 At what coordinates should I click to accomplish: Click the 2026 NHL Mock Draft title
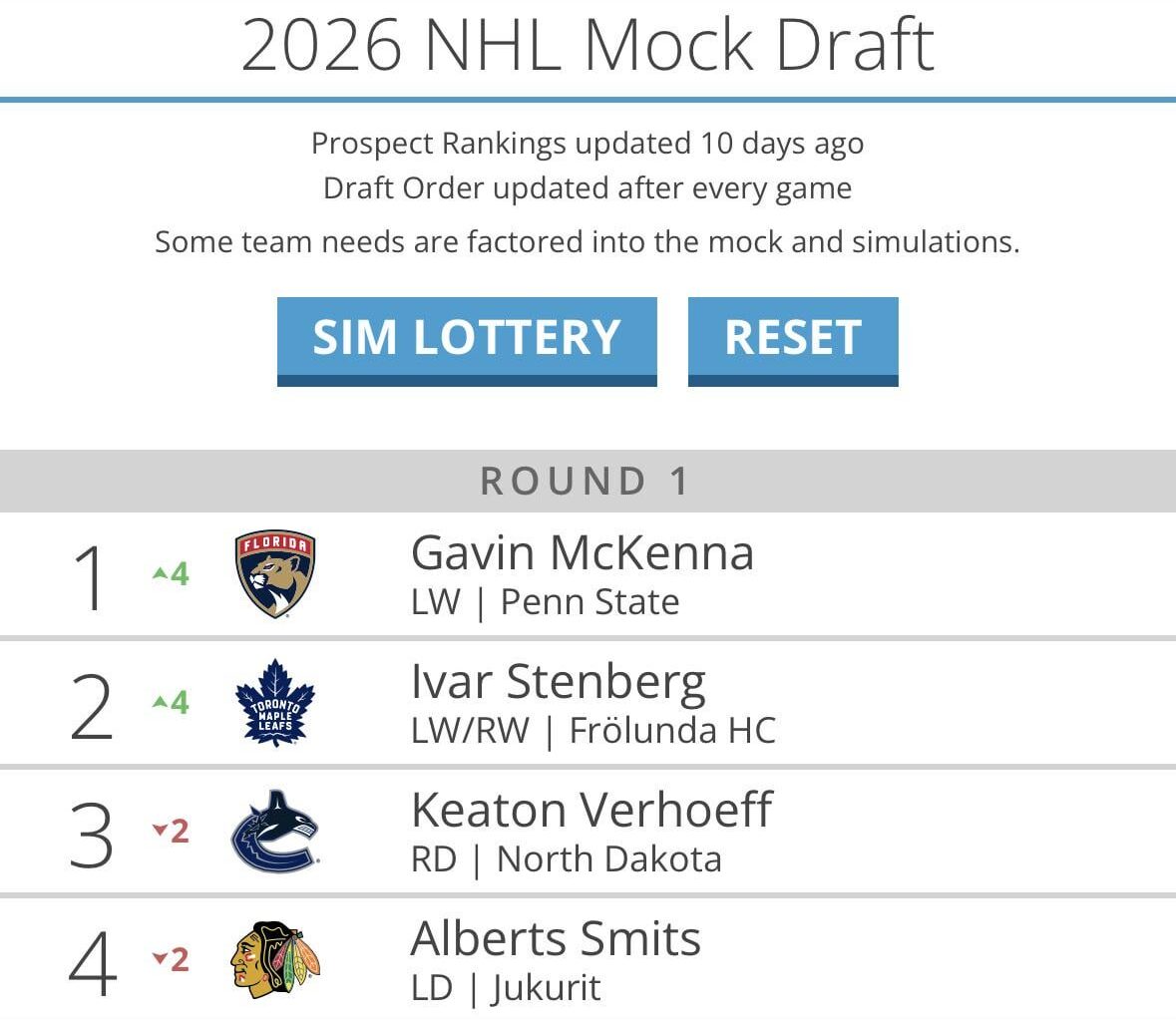coord(588,44)
